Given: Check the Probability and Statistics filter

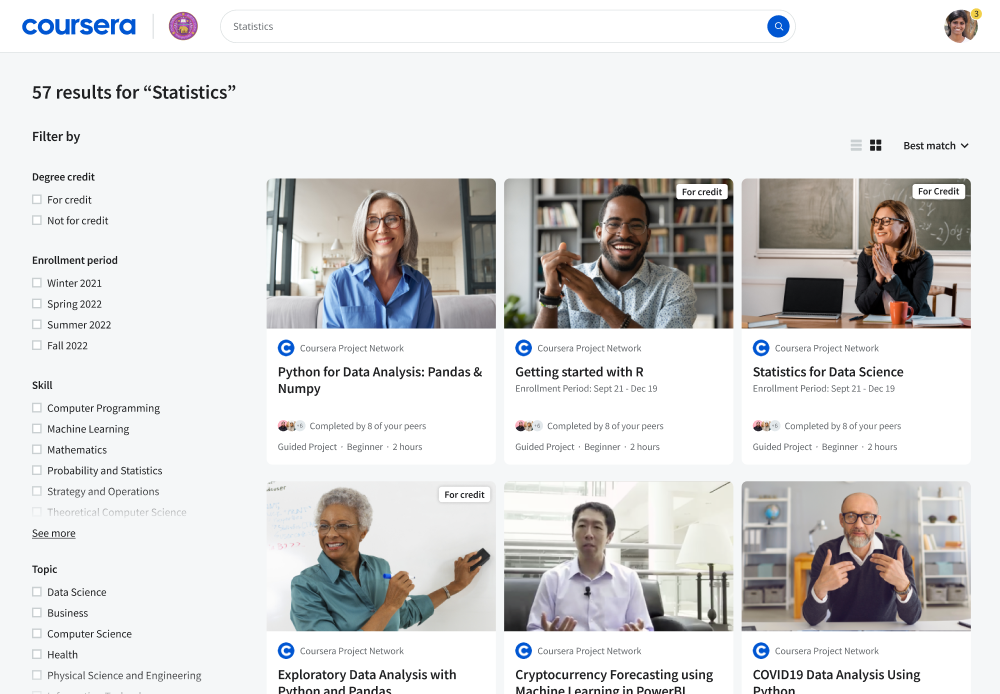Looking at the screenshot, I should (x=37, y=470).
